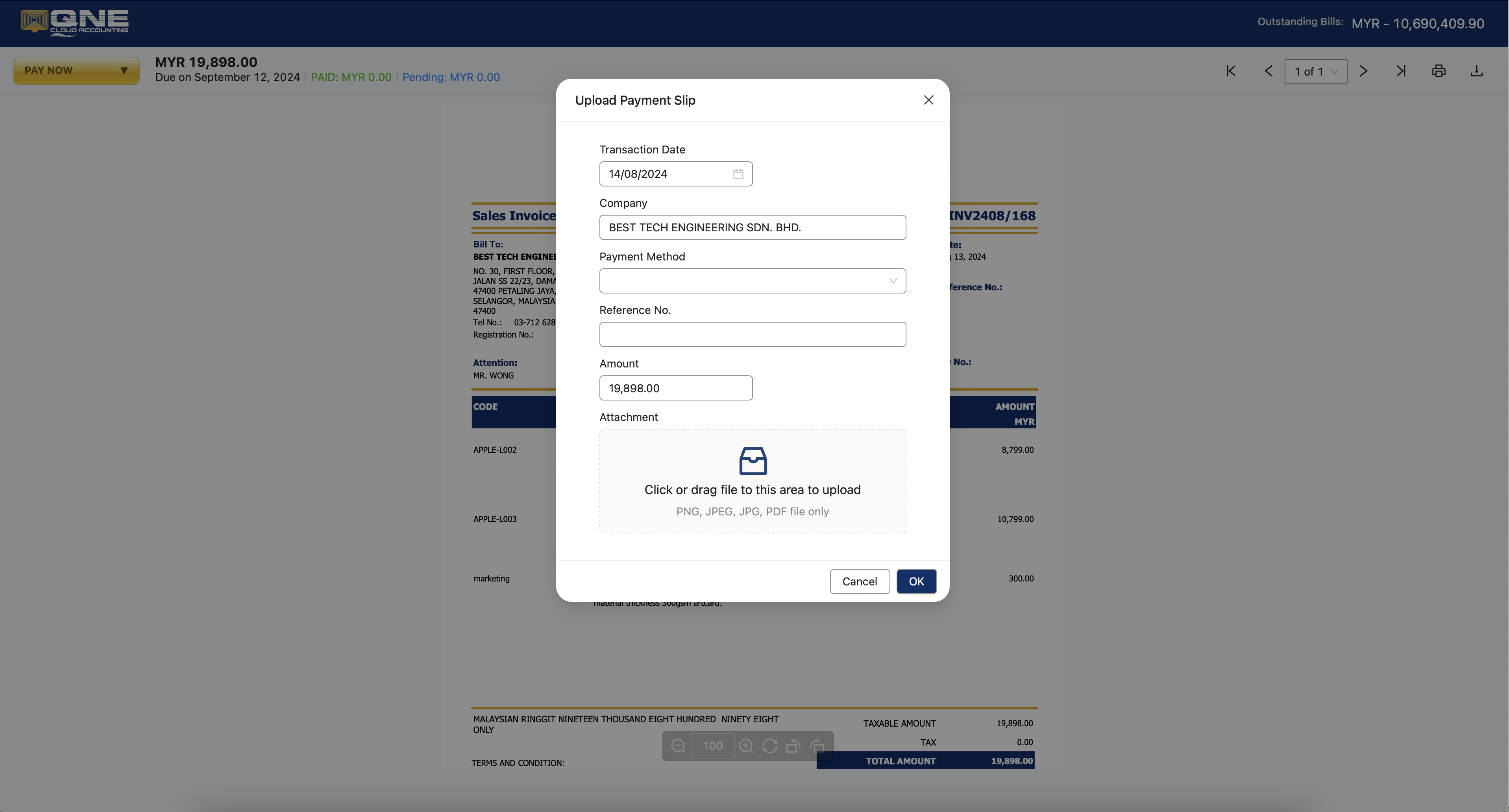Image resolution: width=1509 pixels, height=812 pixels.
Task: Open the PAY NOW dropdown
Action: pos(76,71)
